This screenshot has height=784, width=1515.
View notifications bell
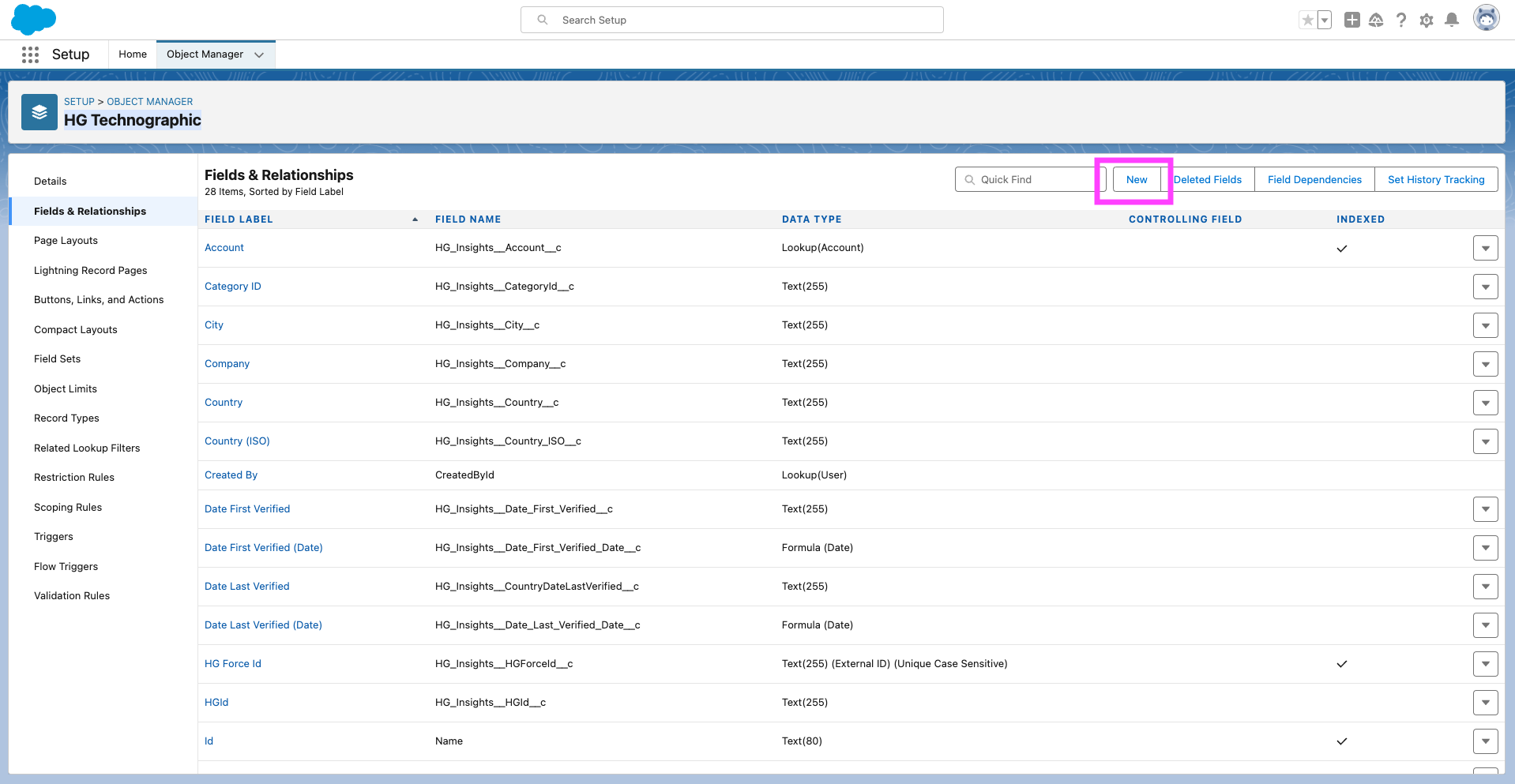point(1452,21)
